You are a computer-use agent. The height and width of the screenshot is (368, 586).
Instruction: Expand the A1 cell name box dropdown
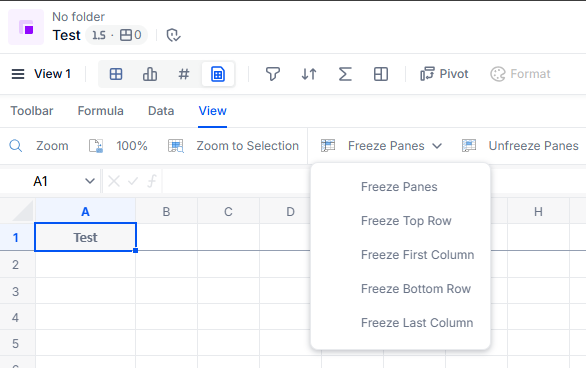click(90, 181)
